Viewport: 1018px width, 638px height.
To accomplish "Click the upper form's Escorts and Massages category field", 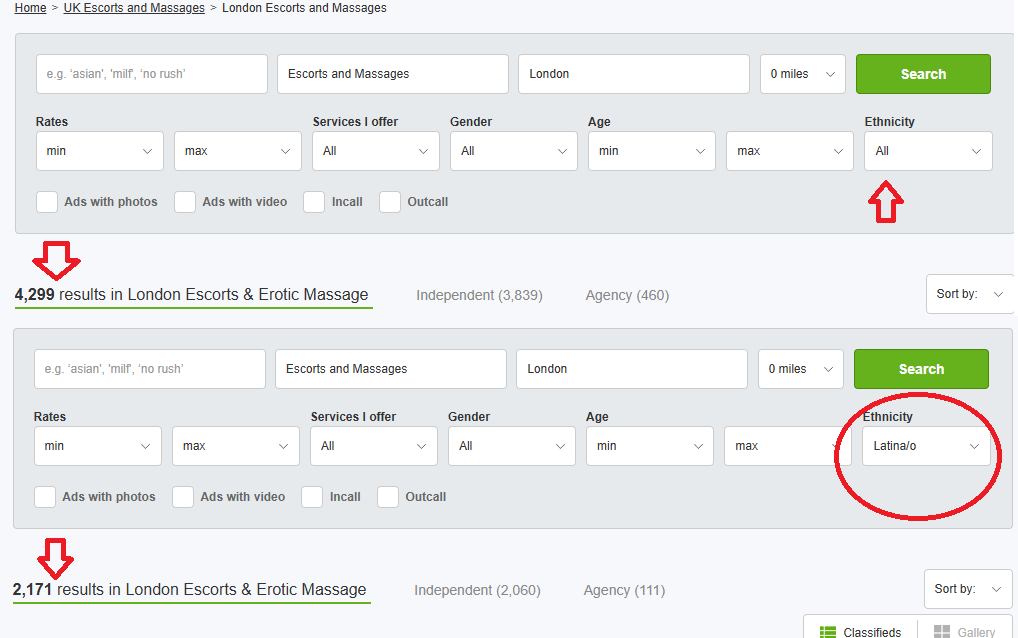I will (x=393, y=74).
